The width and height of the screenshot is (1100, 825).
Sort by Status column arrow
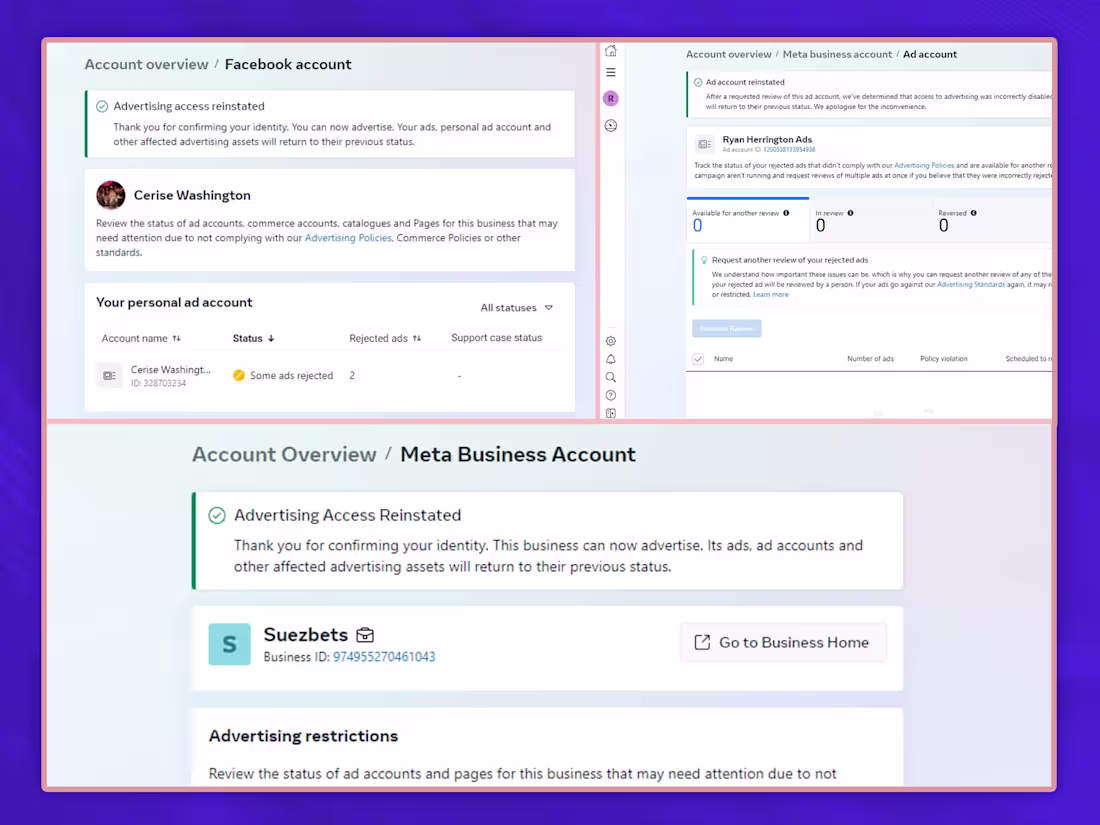[271, 338]
